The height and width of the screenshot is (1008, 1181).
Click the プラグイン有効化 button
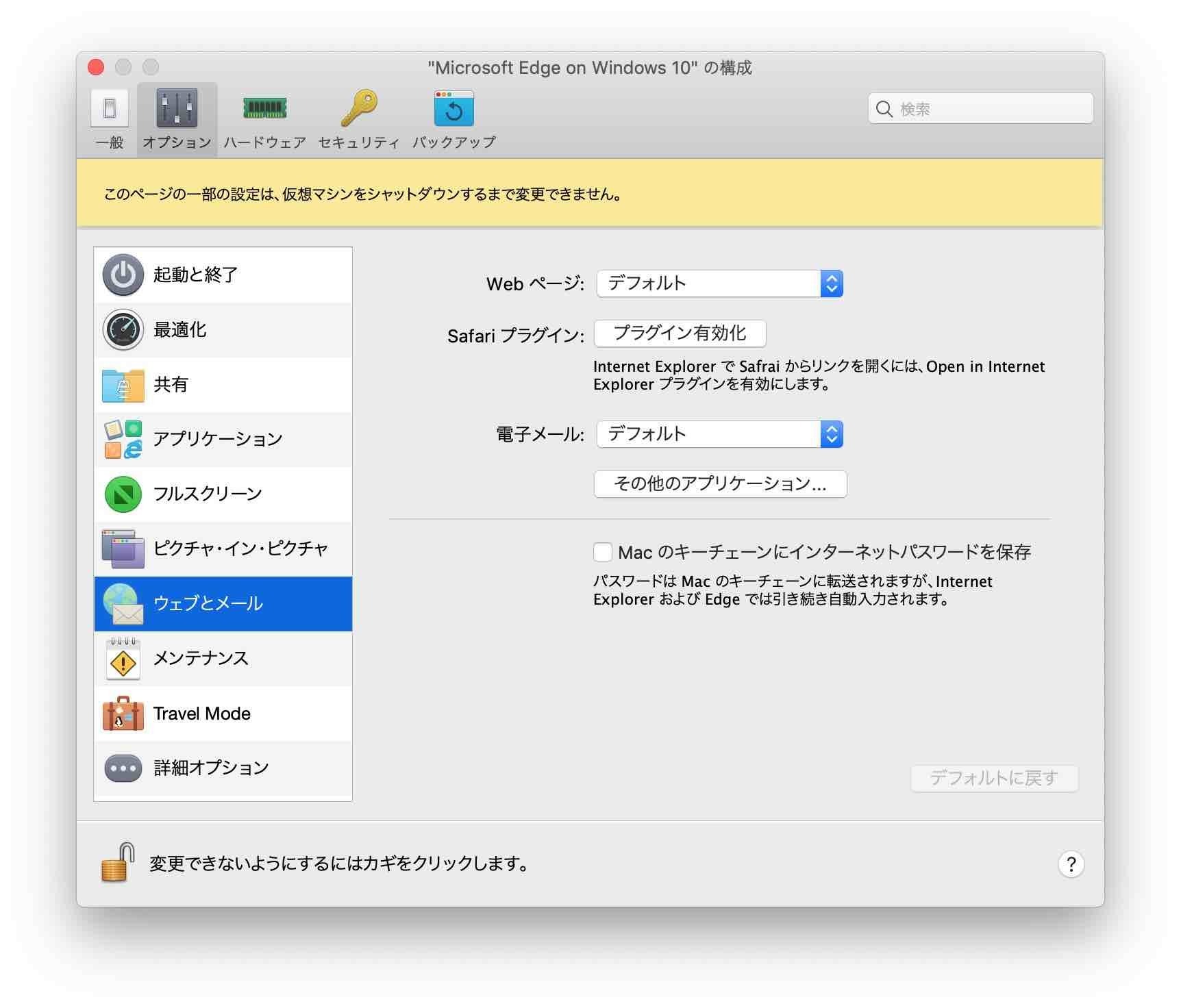click(680, 333)
